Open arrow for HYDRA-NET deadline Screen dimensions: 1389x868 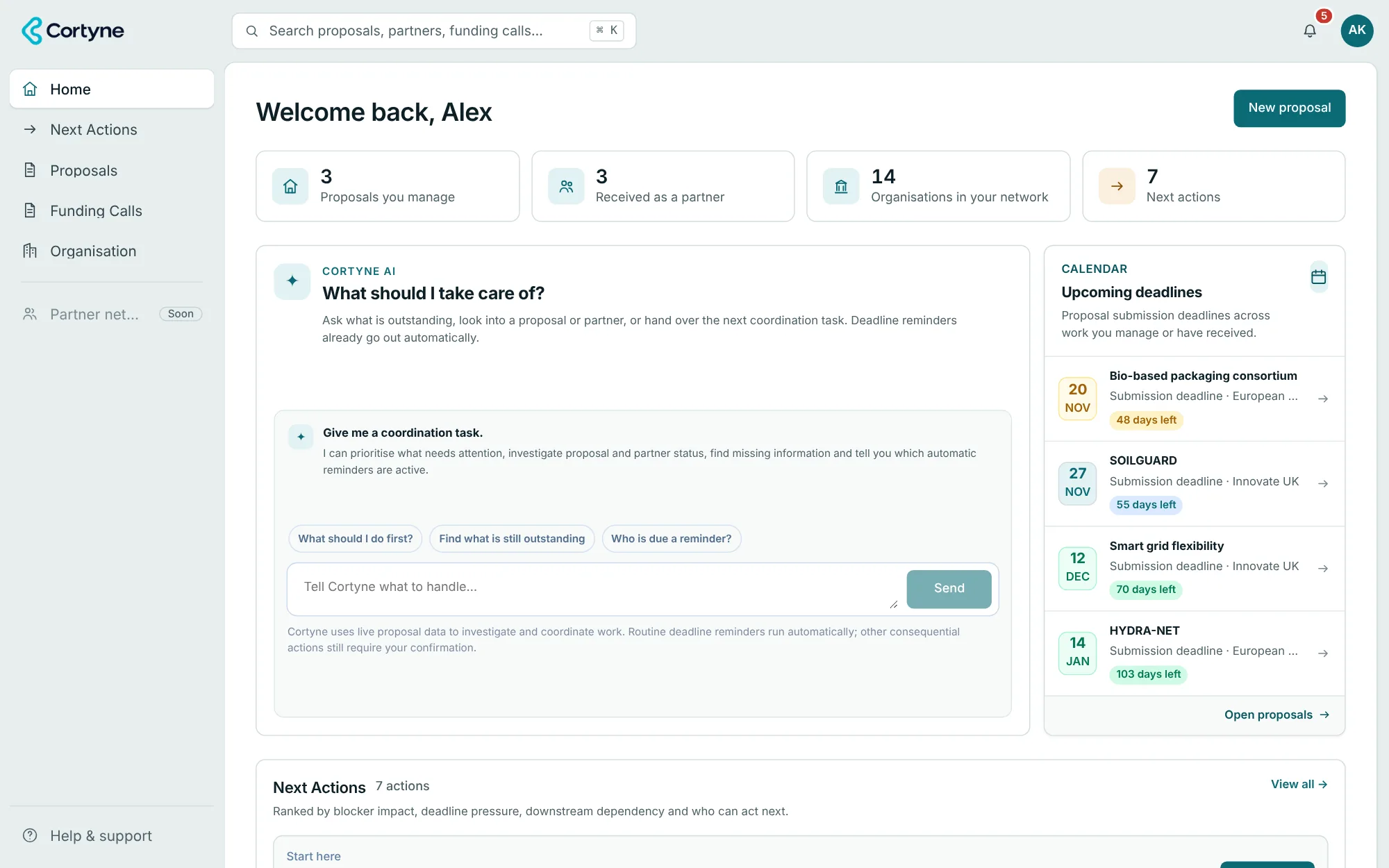click(1323, 653)
